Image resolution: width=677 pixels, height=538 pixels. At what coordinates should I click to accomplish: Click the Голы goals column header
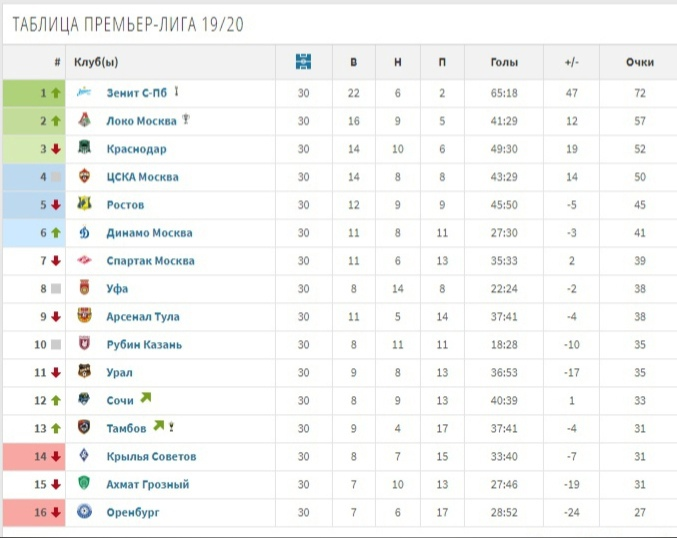coord(504,62)
